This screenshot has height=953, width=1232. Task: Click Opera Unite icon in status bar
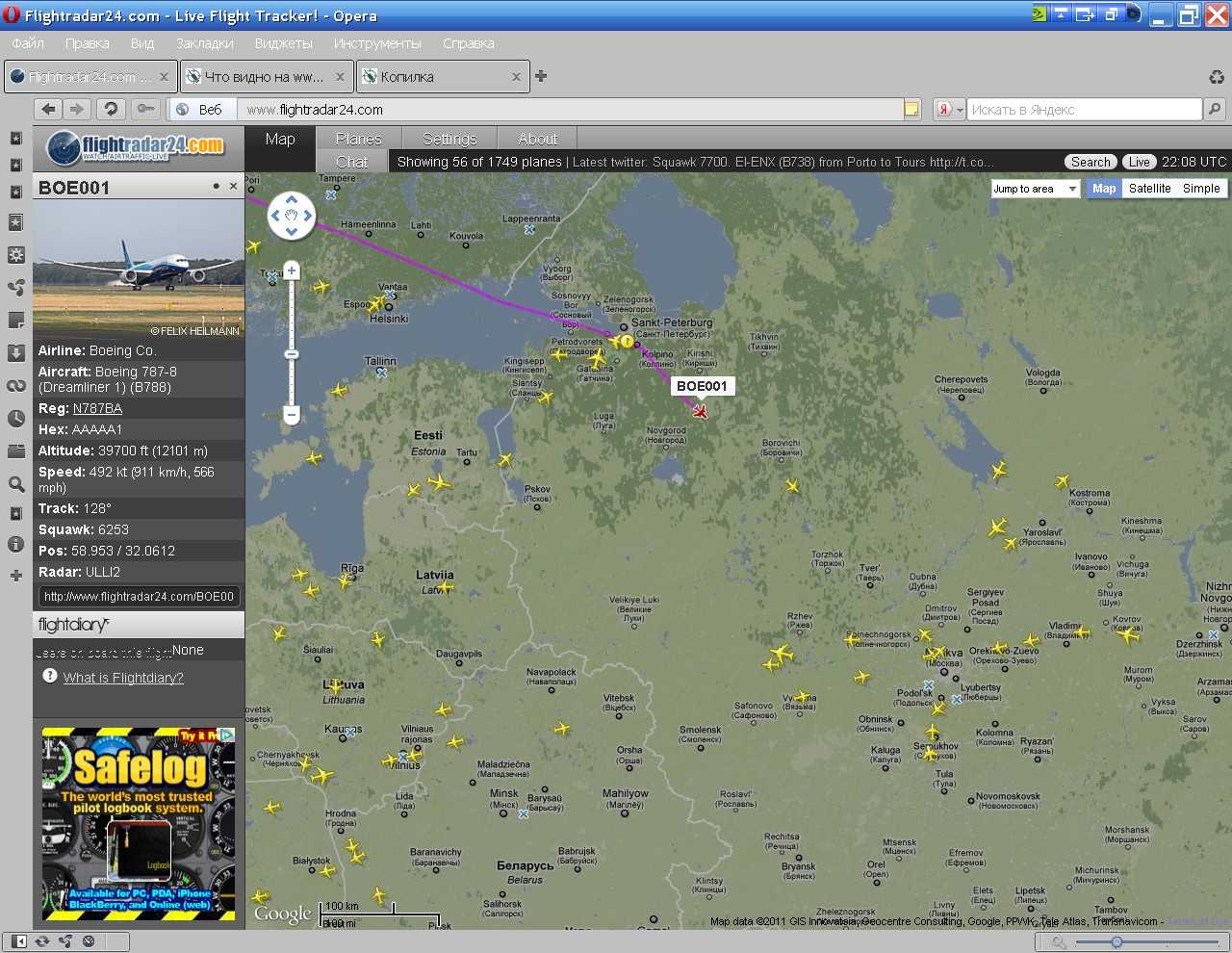click(65, 941)
